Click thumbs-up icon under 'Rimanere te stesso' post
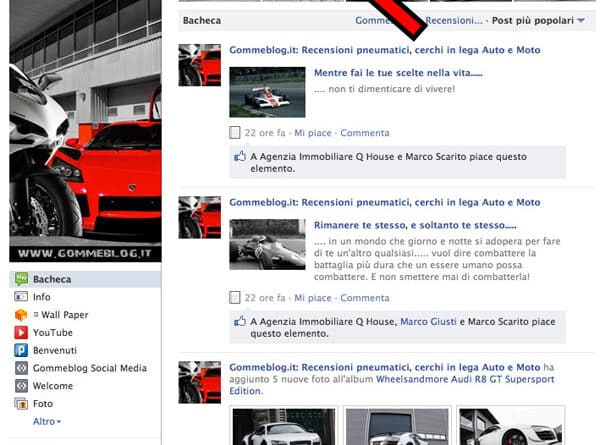Screen dimensions: 600x445 click(x=240, y=321)
